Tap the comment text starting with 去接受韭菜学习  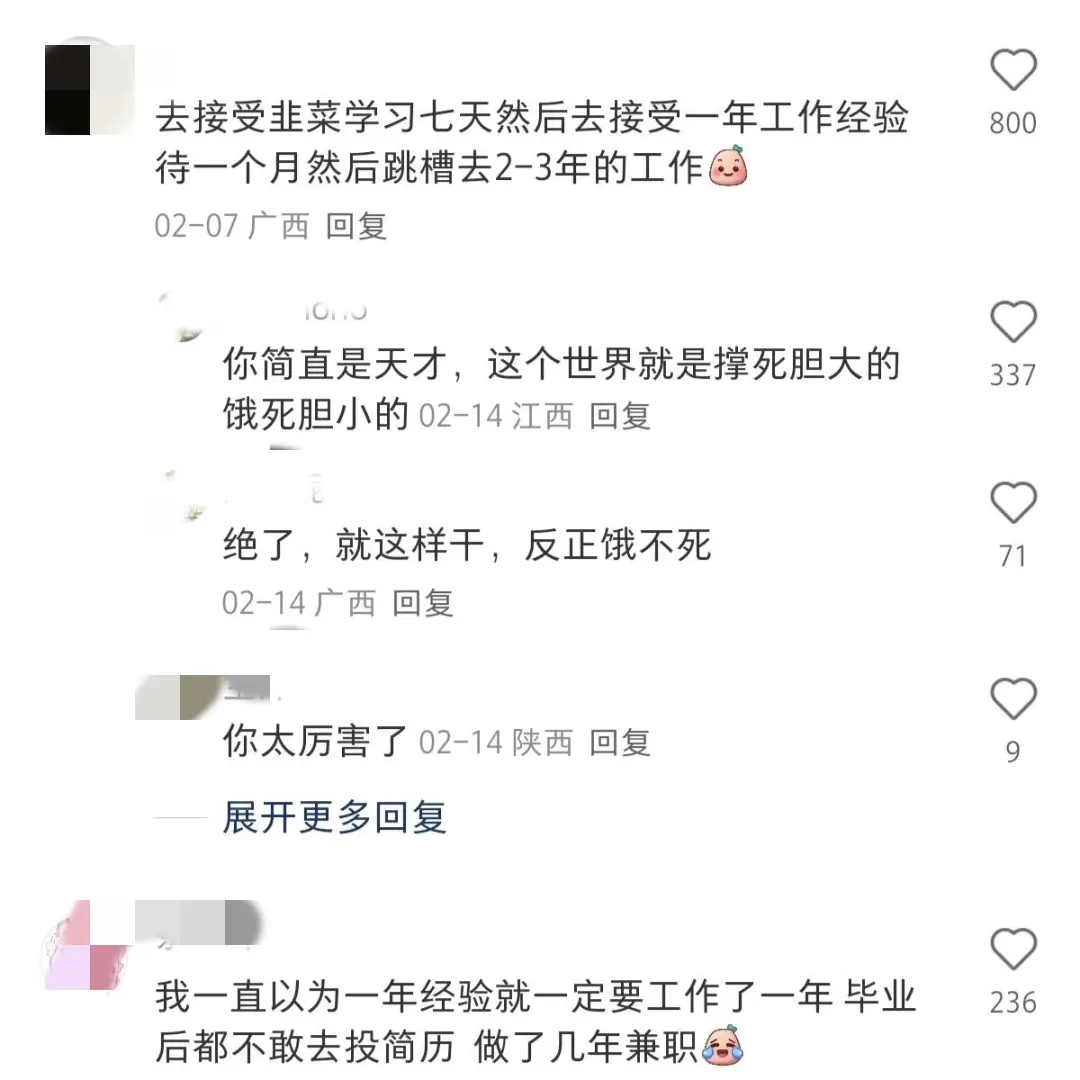coord(532,143)
